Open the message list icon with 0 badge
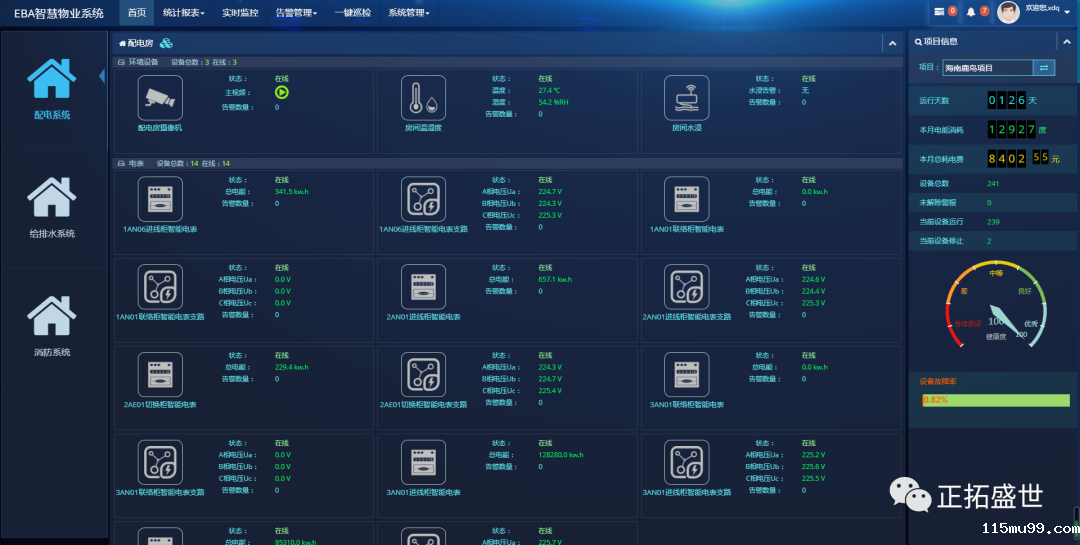Viewport: 1080px width, 545px height. [x=939, y=12]
